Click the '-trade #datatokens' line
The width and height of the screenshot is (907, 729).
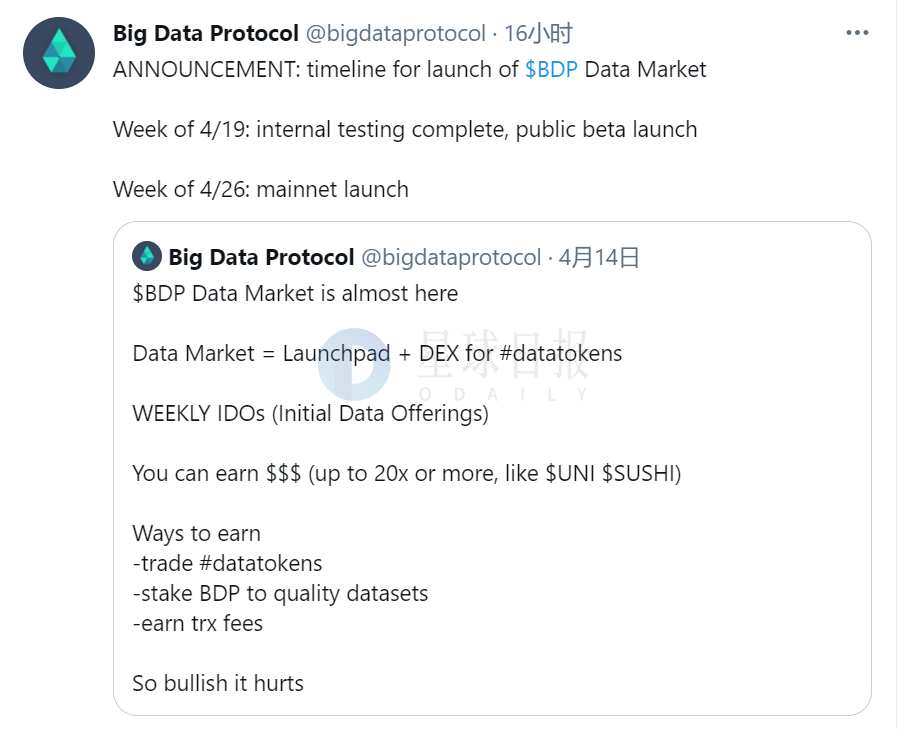coord(227,563)
